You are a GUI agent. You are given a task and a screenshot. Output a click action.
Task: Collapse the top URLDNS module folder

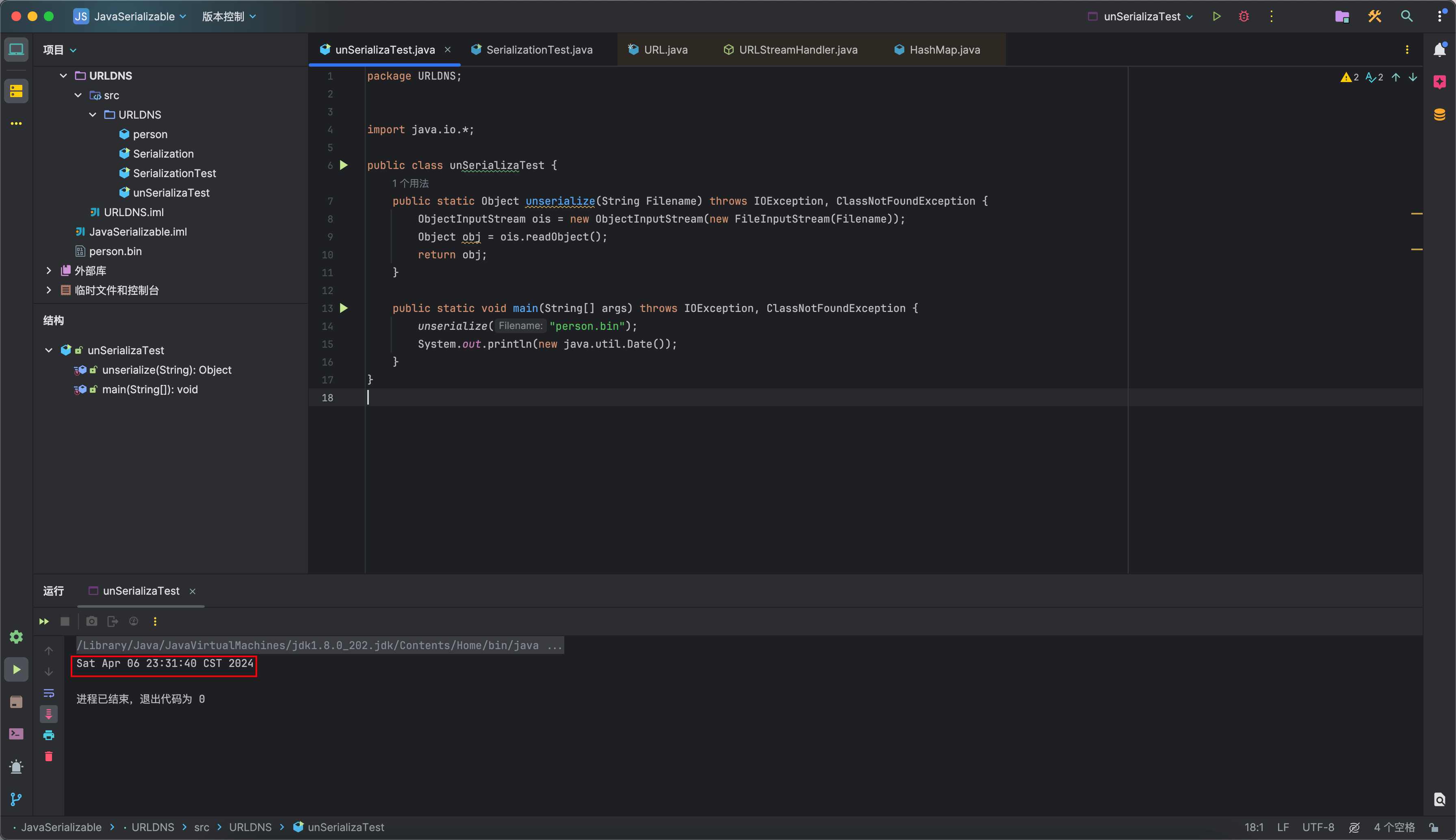click(63, 76)
